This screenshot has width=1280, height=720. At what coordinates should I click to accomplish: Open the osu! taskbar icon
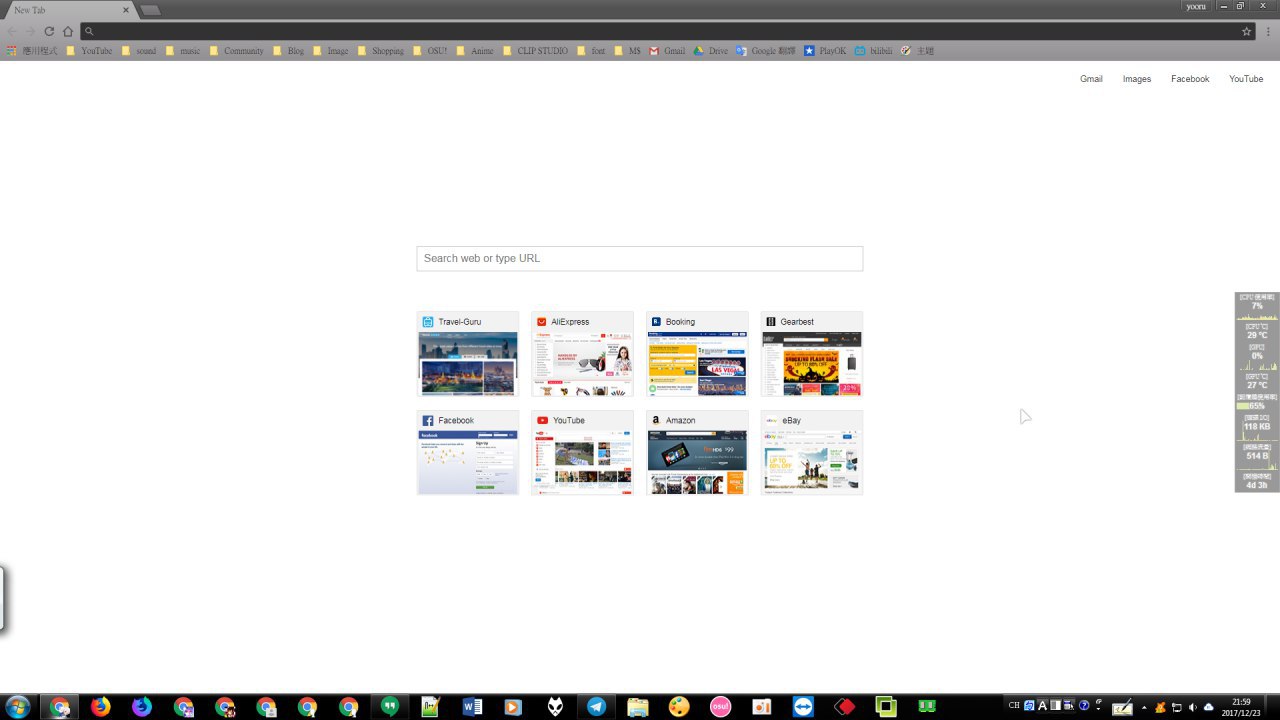[720, 707]
